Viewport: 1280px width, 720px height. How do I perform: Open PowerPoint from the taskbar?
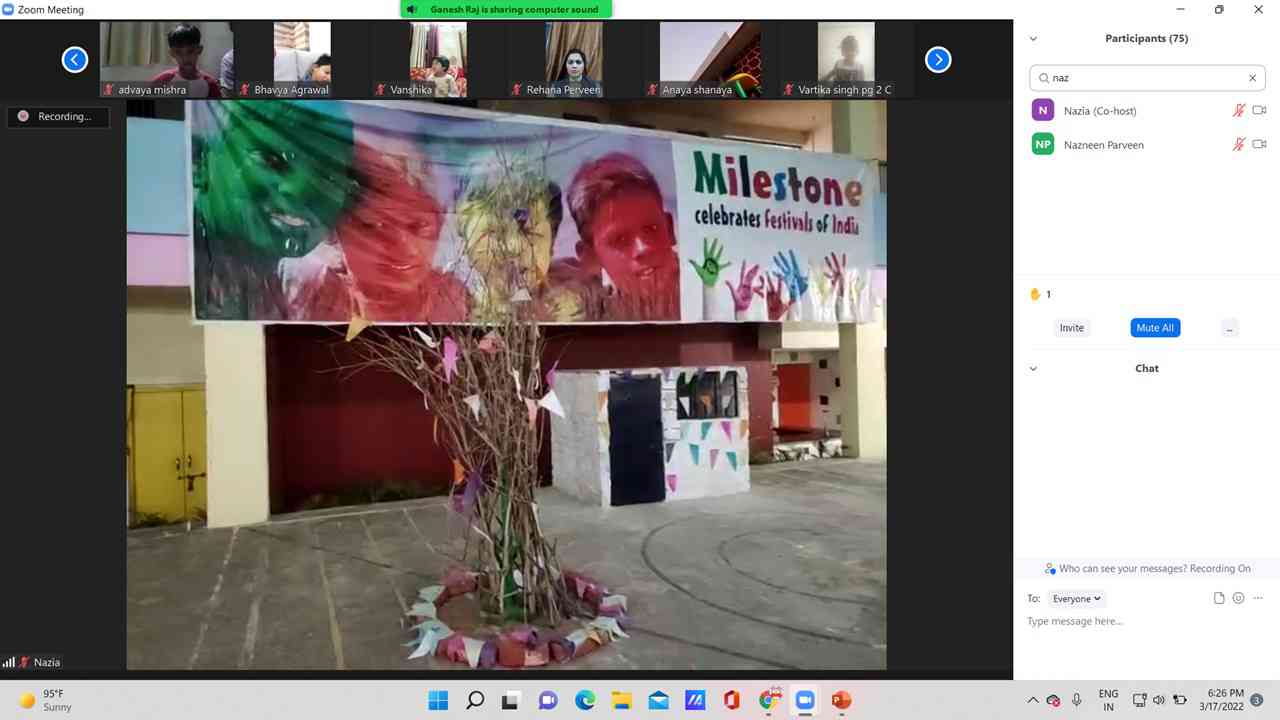coord(841,700)
